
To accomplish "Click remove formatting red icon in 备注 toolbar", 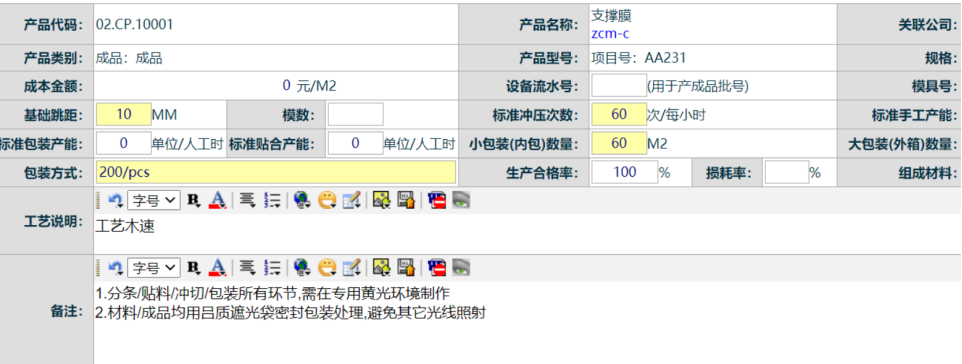I will 437,267.
